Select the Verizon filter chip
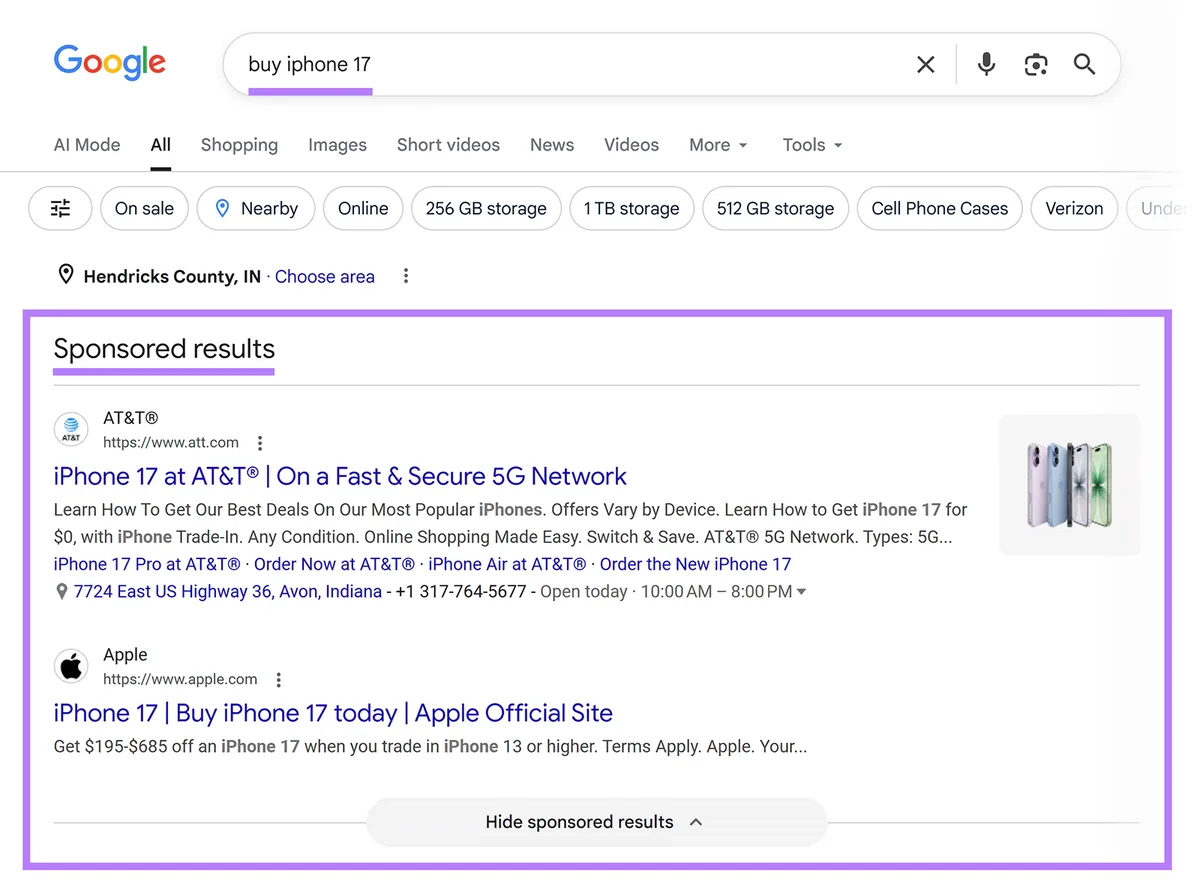This screenshot has height=880, width=1200. click(x=1074, y=209)
